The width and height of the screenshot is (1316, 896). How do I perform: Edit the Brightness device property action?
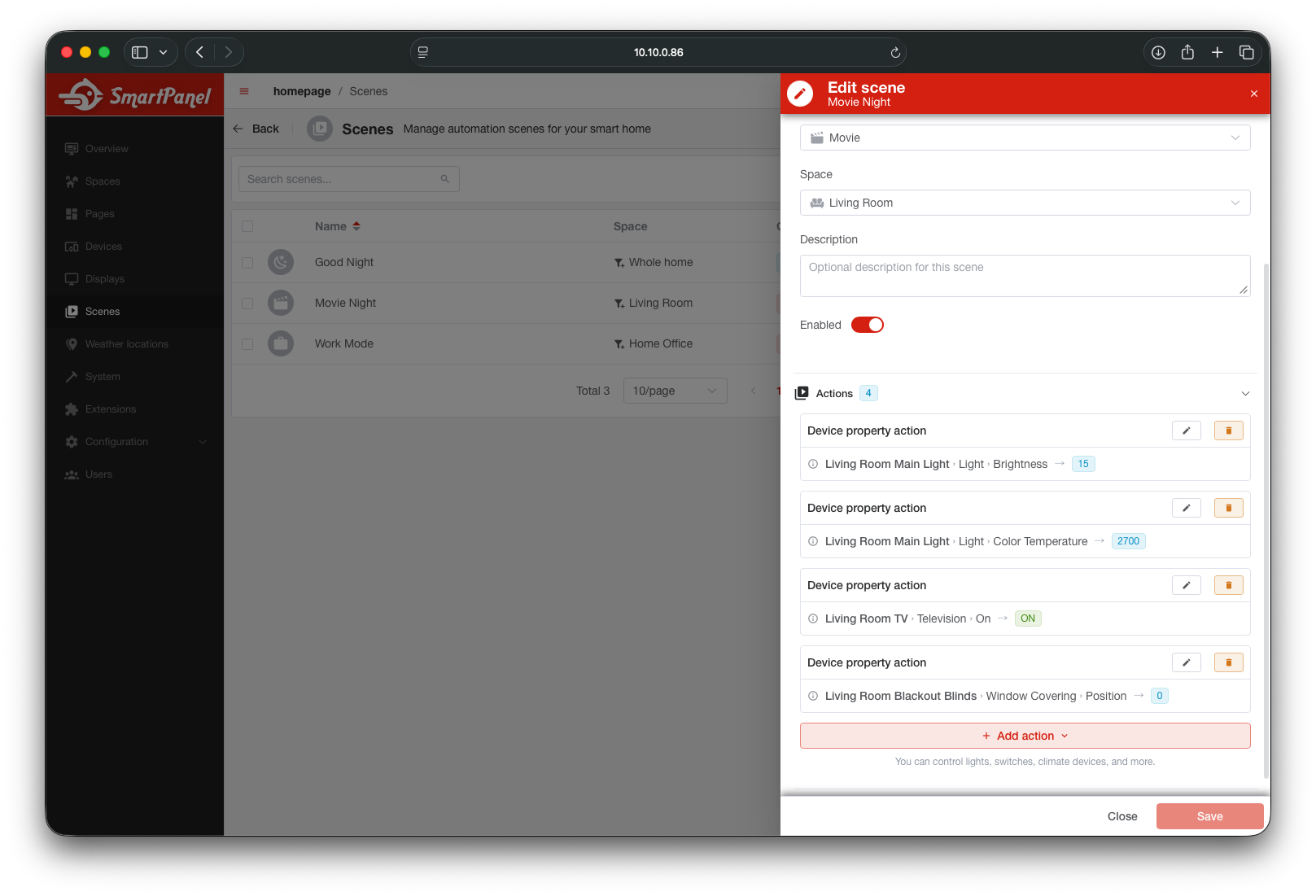click(1186, 431)
